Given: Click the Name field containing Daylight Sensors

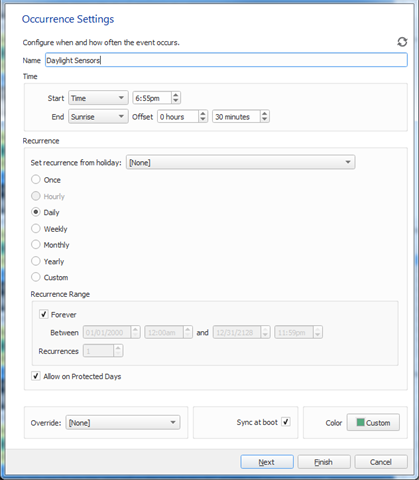Looking at the screenshot, I should pos(226,60).
